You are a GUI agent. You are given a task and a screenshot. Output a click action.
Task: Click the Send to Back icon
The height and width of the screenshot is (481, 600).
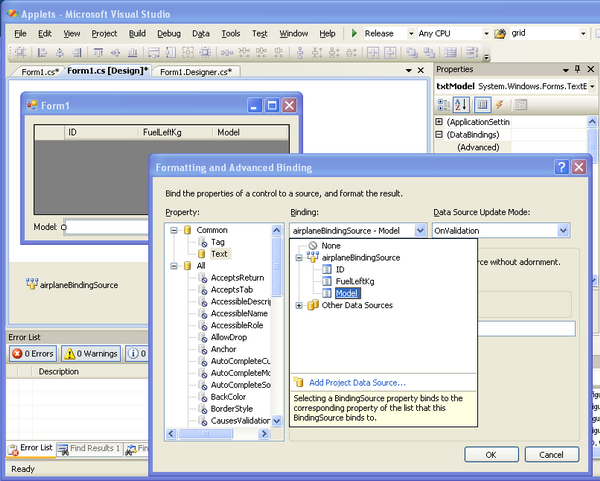coord(429,52)
